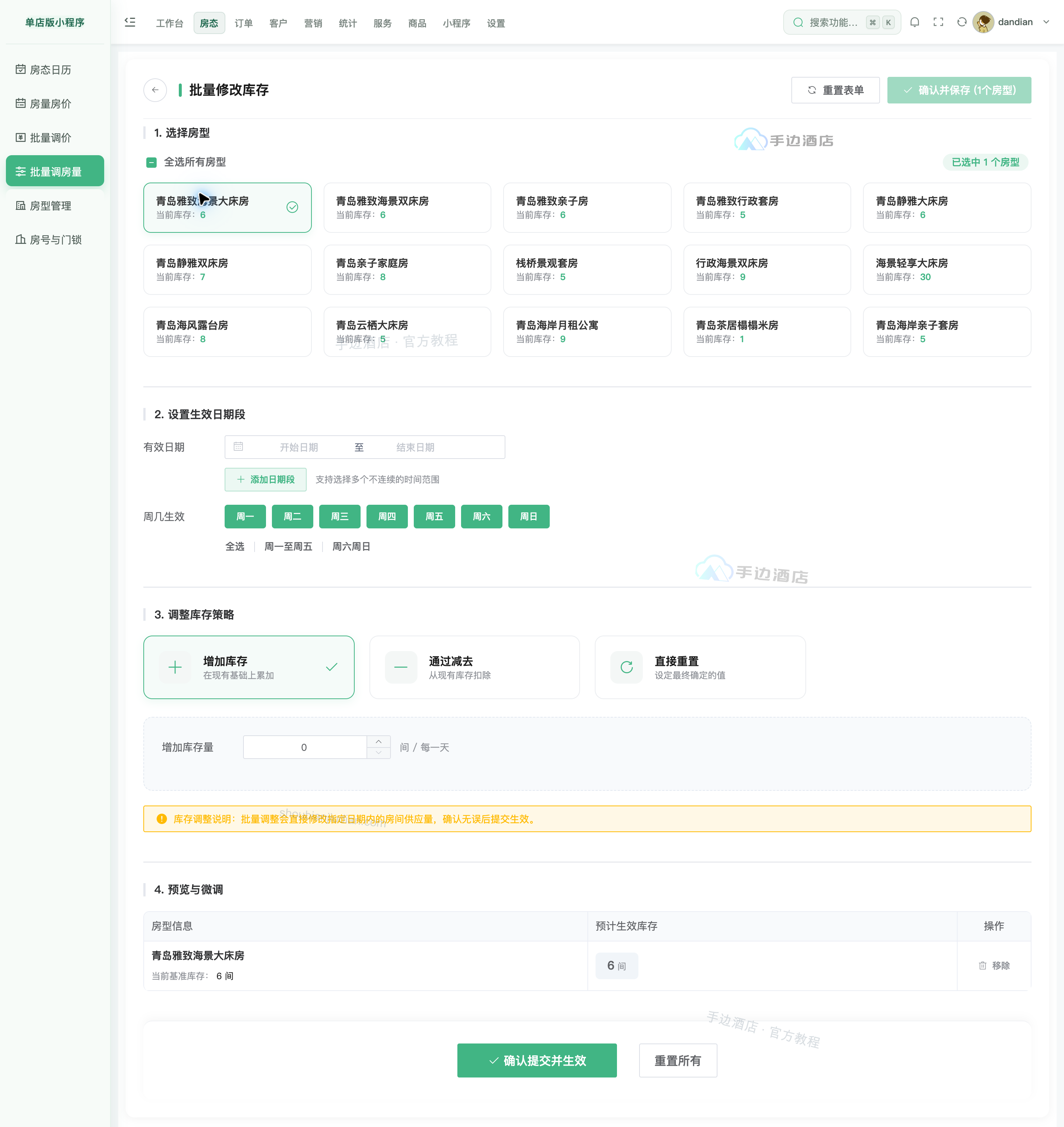Open 小程序 top menu
1064x1127 pixels.
[x=457, y=23]
